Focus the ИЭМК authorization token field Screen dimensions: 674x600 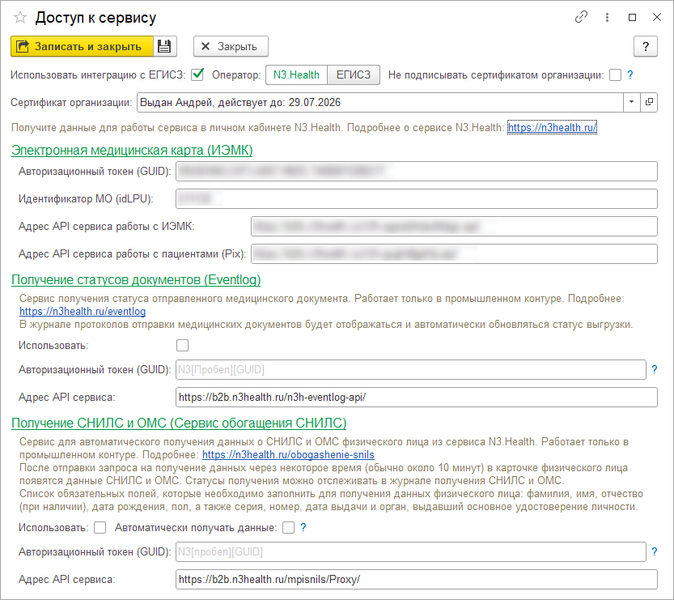click(417, 171)
